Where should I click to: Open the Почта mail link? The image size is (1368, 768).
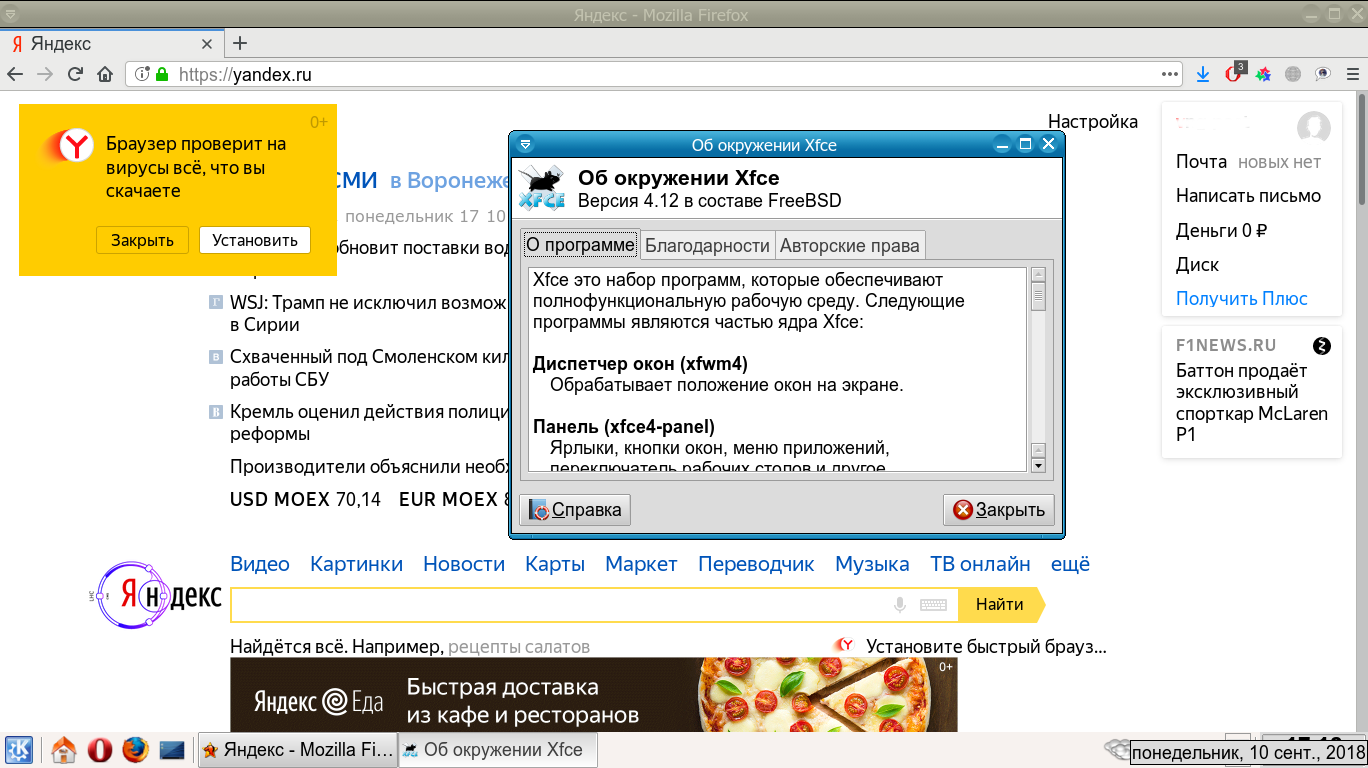(1201, 162)
